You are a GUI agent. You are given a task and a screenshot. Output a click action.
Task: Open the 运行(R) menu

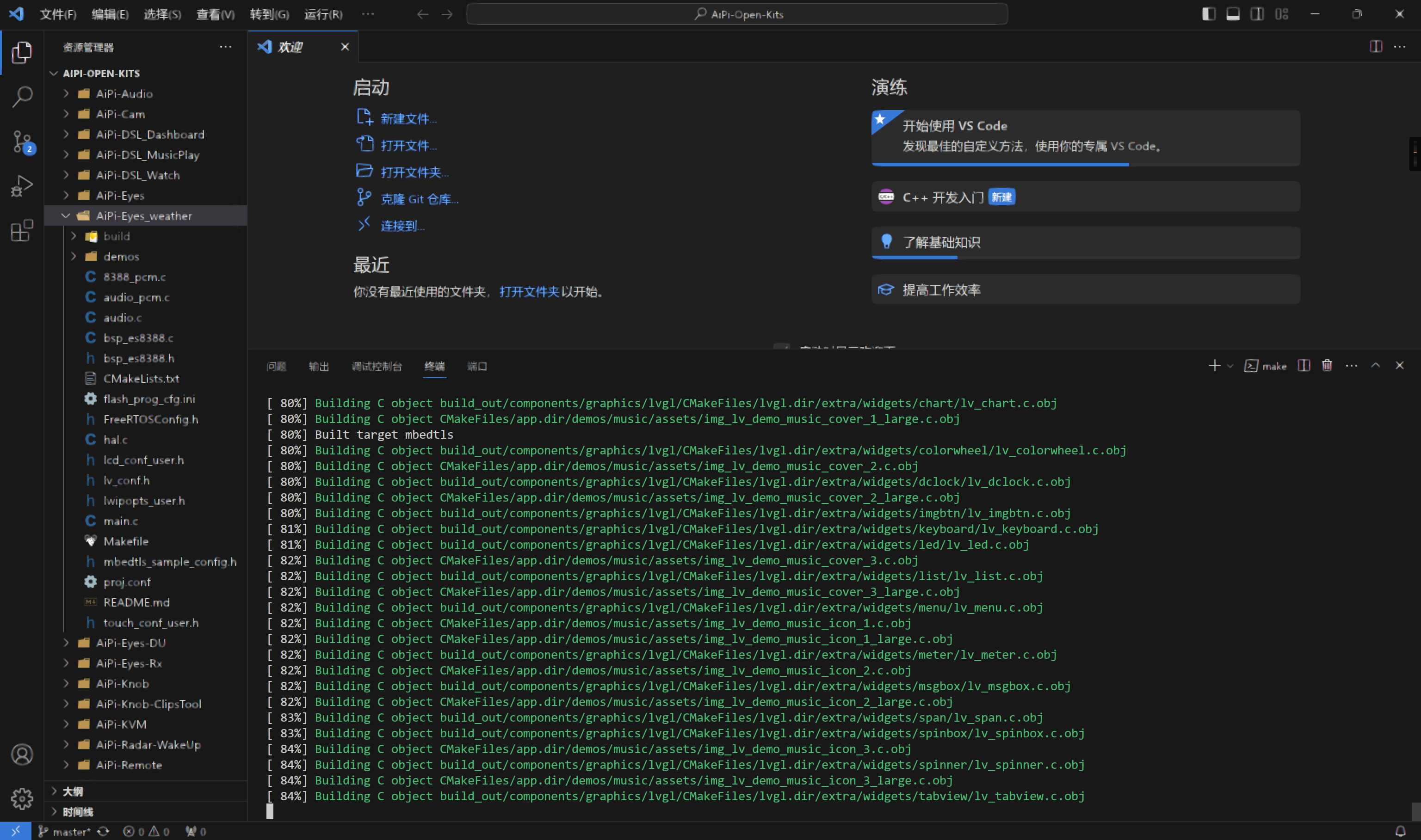coord(323,14)
